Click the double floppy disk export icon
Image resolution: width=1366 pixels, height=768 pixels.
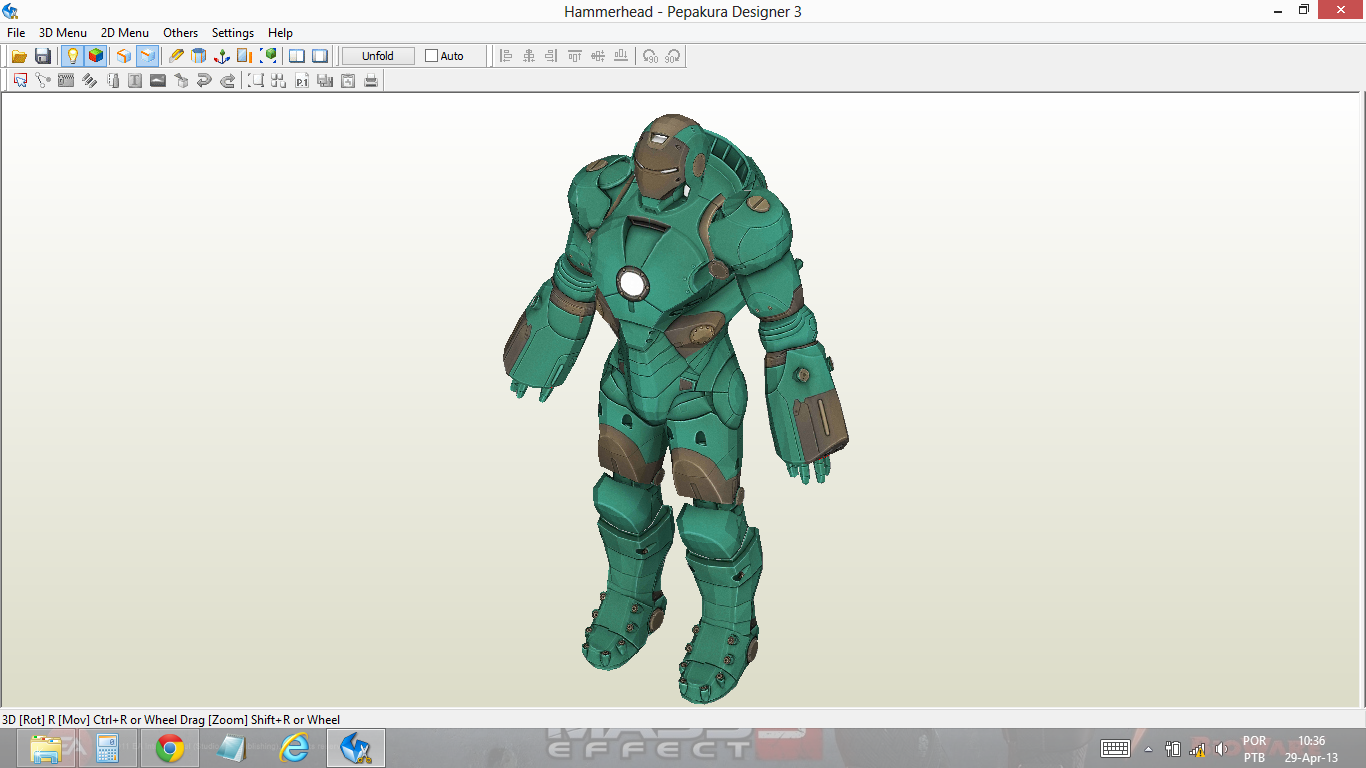click(325, 80)
